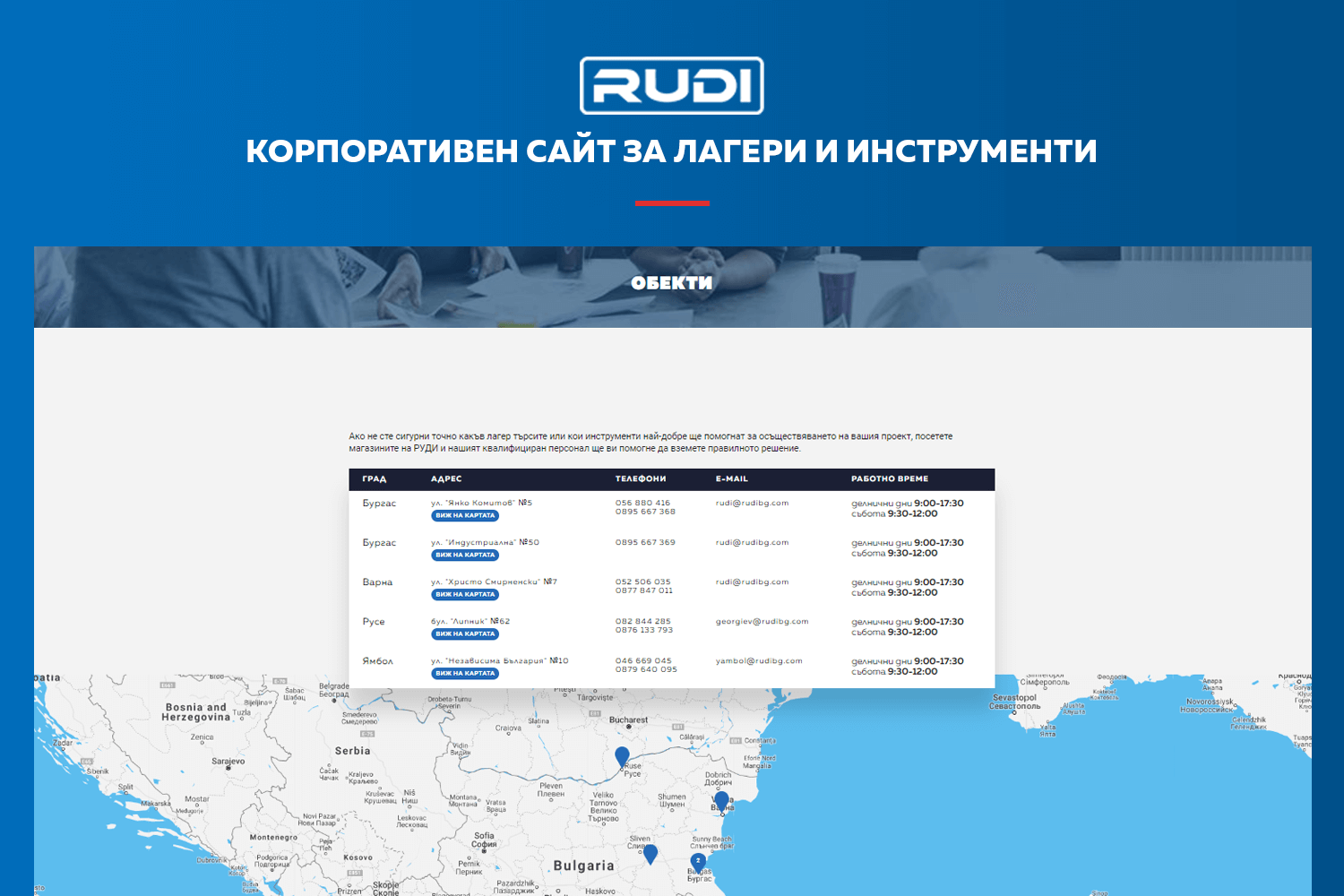
Task: Click the RUDI logo at the top
Action: pos(672,85)
